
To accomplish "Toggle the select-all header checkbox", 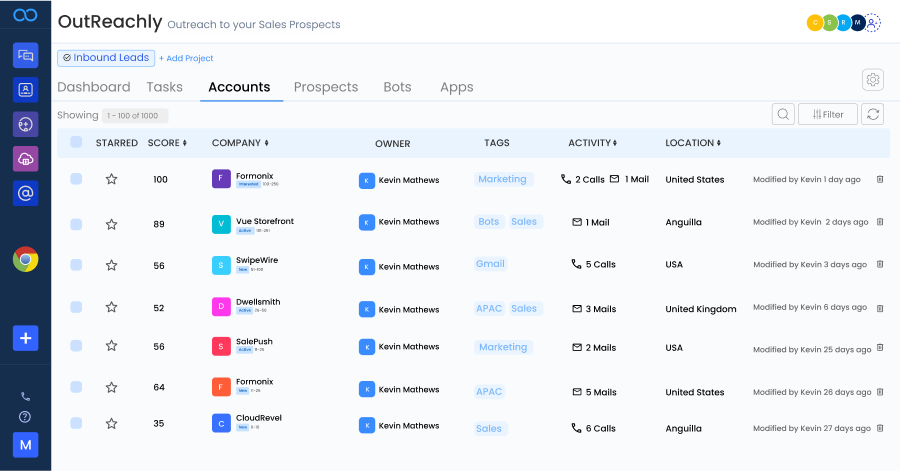I will point(76,143).
